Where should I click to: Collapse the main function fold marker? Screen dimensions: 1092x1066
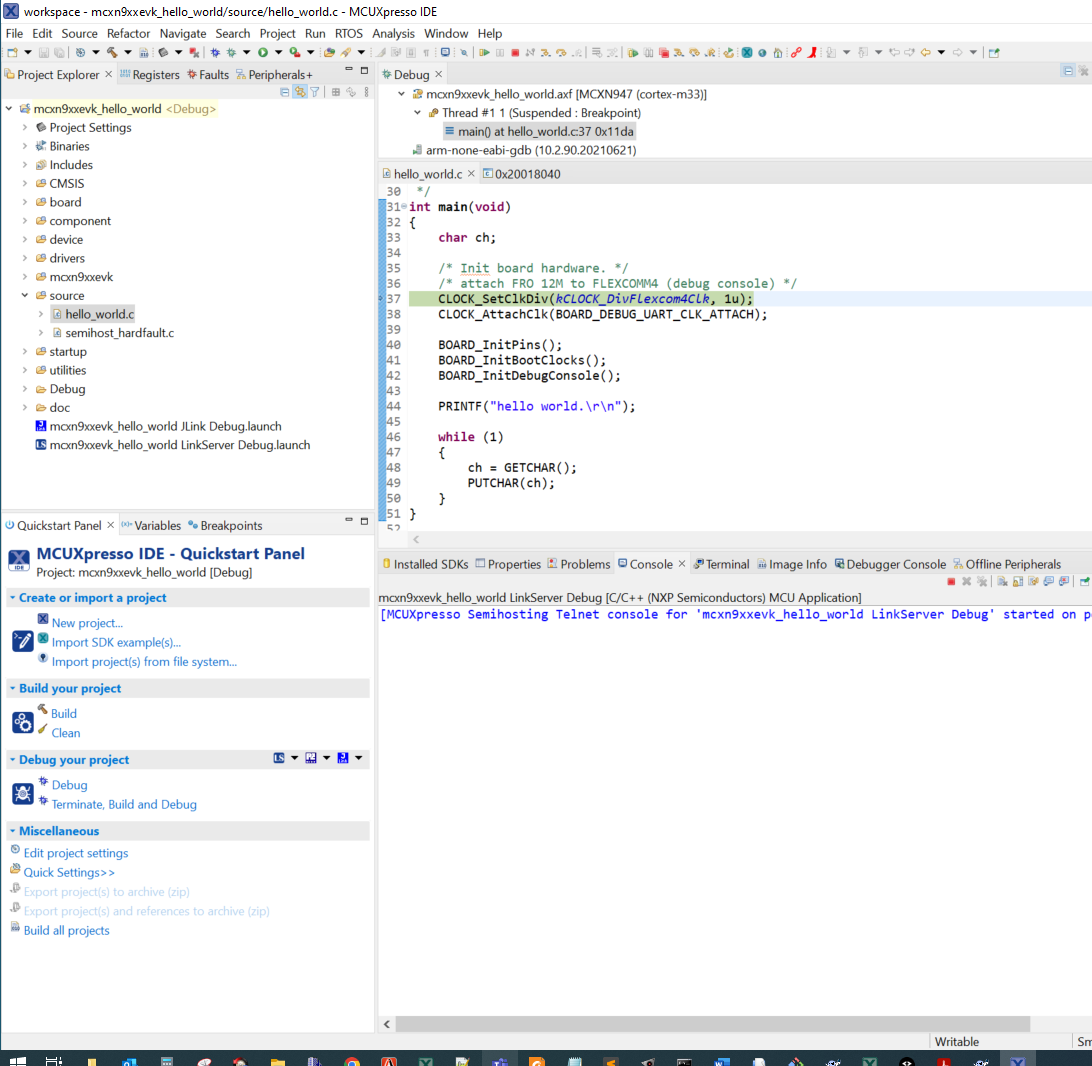[403, 207]
